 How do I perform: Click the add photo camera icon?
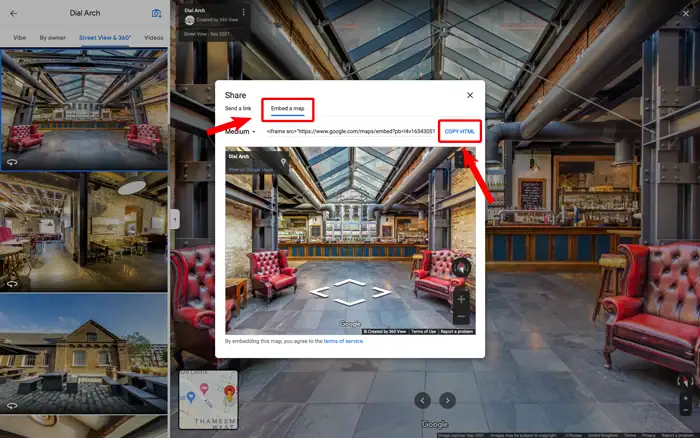156,13
